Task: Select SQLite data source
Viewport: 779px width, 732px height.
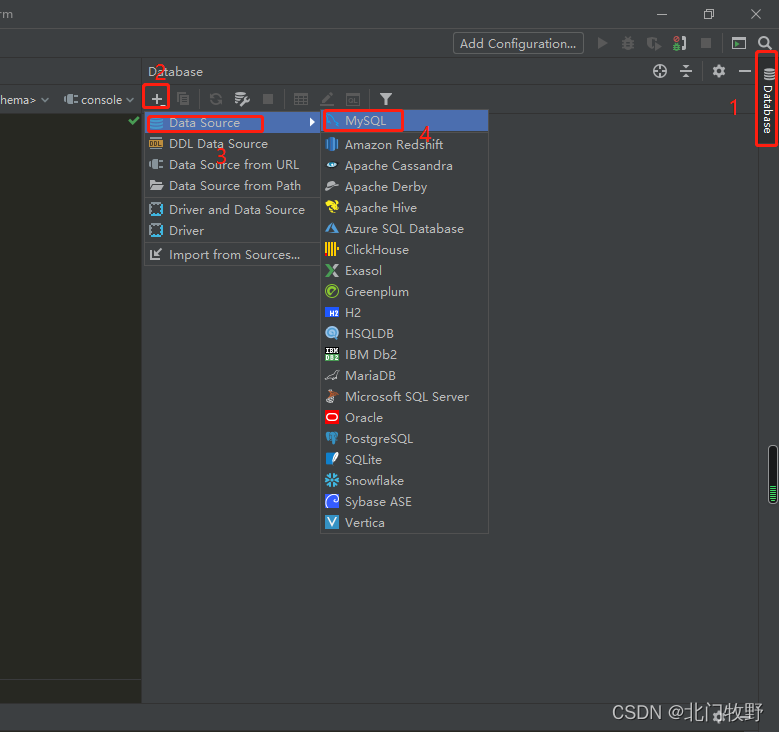Action: pyautogui.click(x=404, y=460)
